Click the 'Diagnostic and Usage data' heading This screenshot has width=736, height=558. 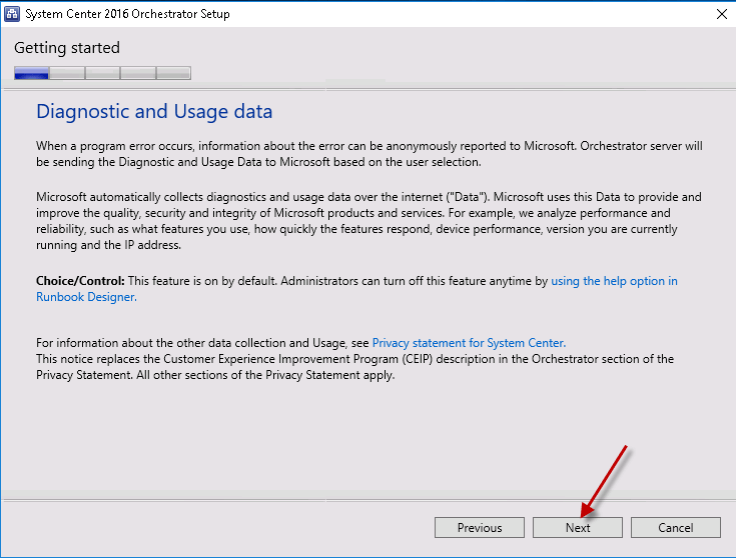[x=154, y=111]
